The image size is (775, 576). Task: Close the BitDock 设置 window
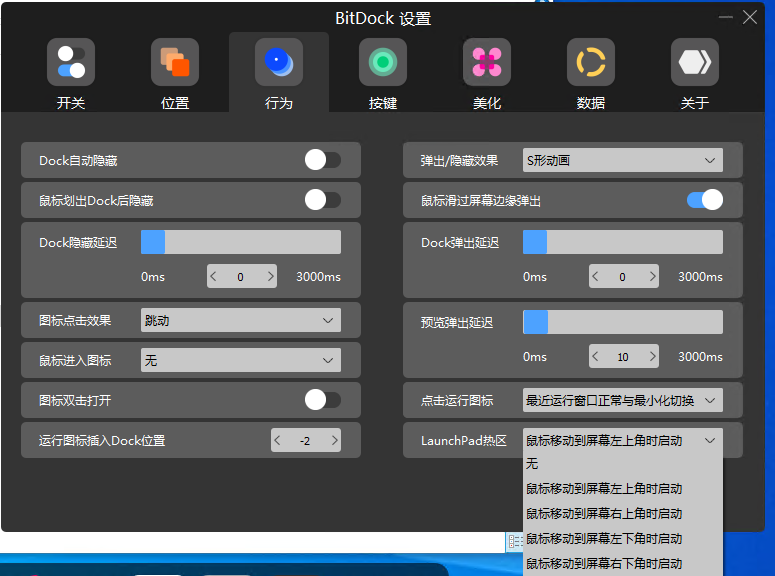point(750,17)
